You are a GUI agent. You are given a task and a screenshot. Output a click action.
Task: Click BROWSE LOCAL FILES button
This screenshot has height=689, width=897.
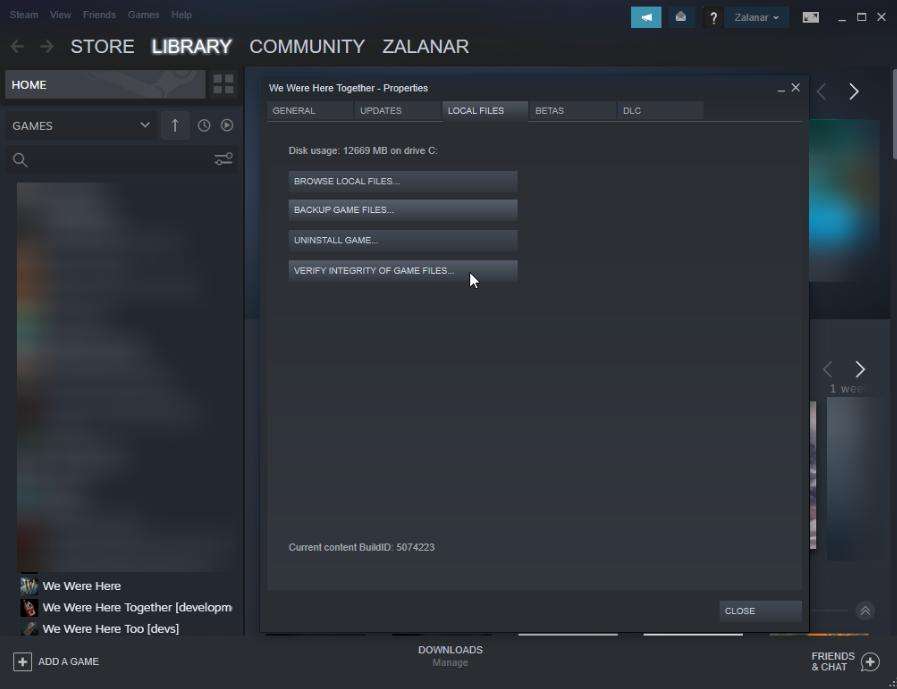(403, 181)
